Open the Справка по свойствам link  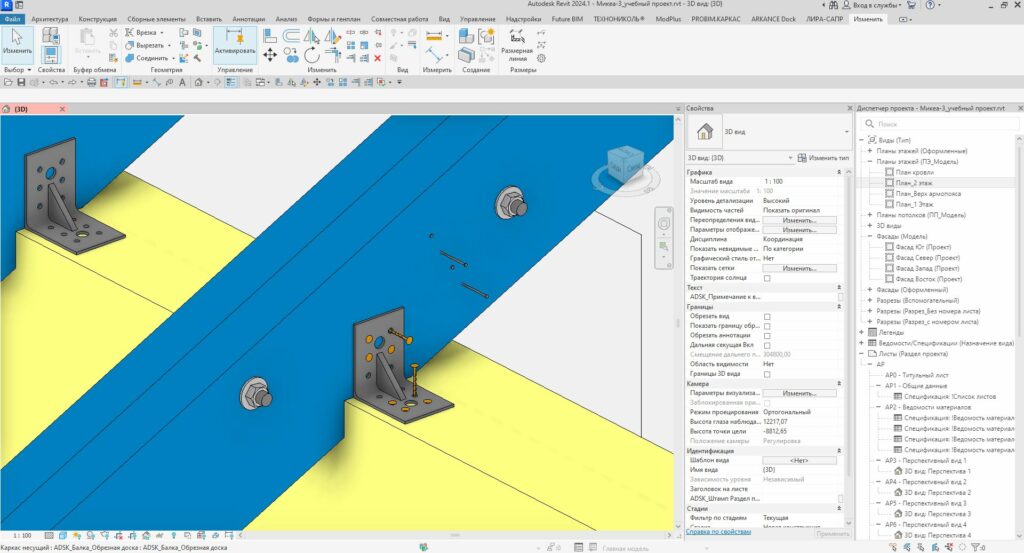pyautogui.click(x=717, y=532)
